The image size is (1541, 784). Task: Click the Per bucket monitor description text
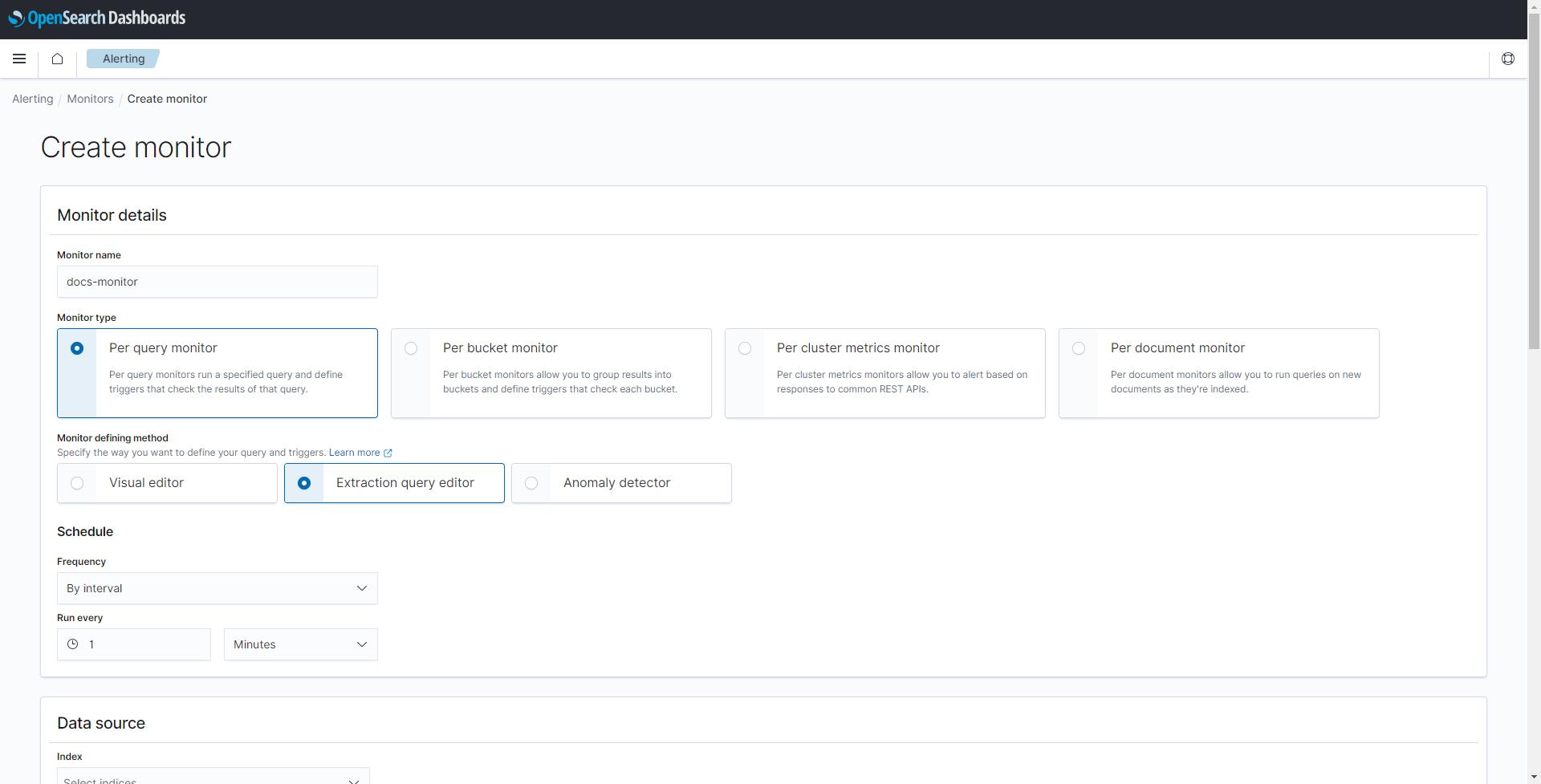pyautogui.click(x=560, y=382)
